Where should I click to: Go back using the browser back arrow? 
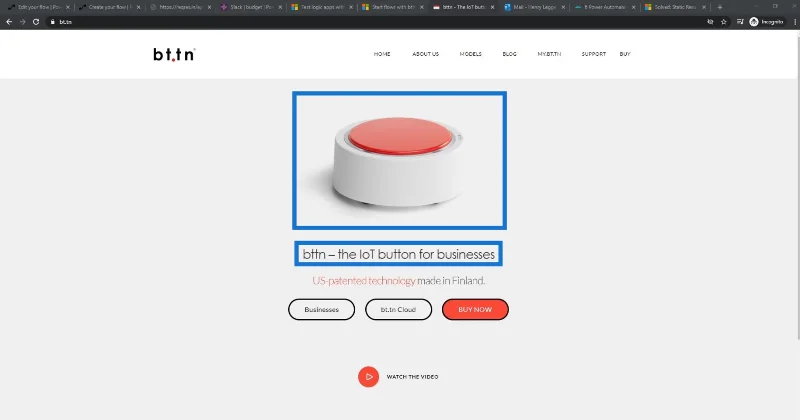pos(9,22)
